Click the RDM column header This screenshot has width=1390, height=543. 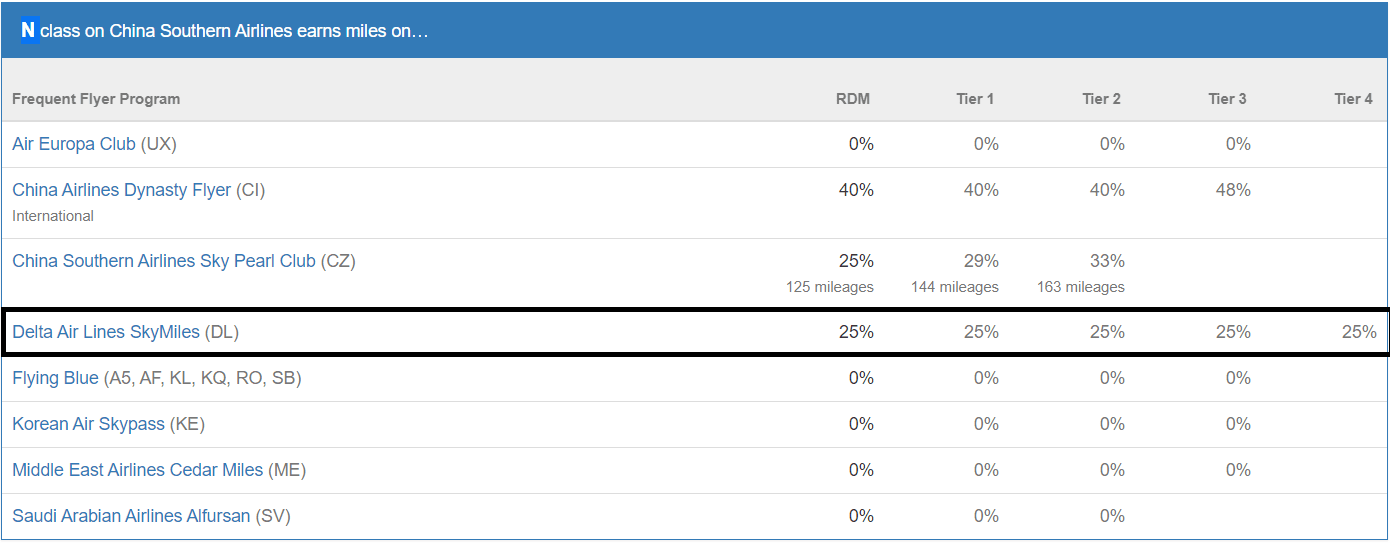click(x=853, y=99)
